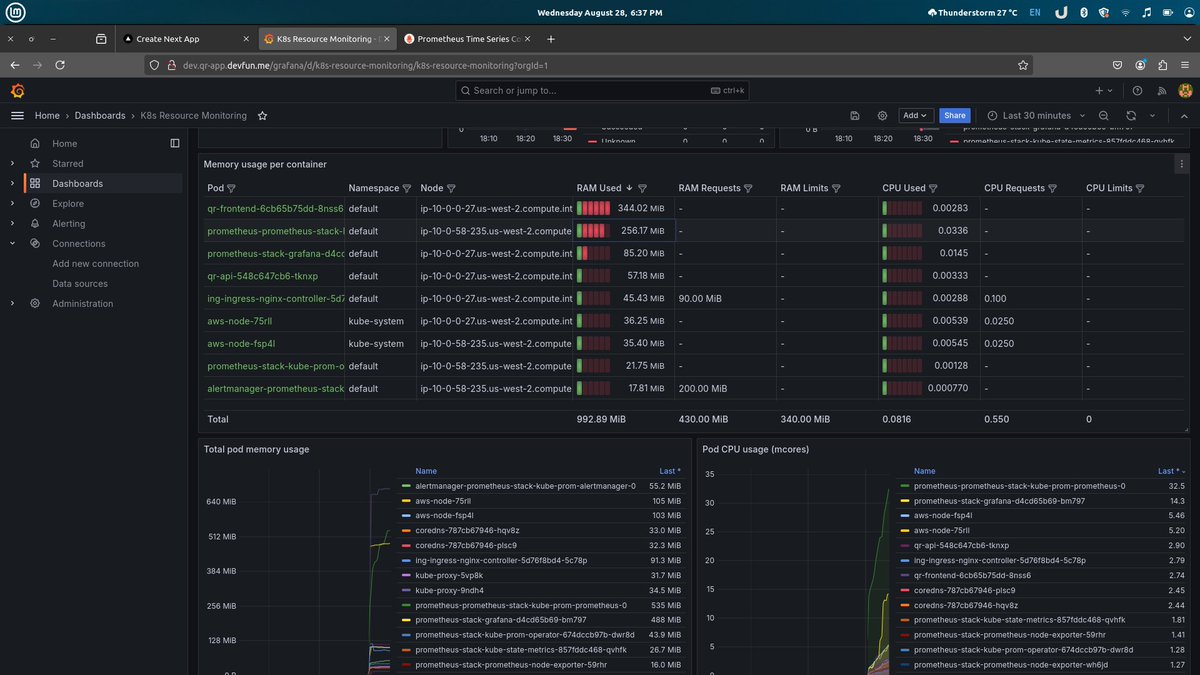
Task: Save the dashboard using the disk icon
Action: (854, 115)
